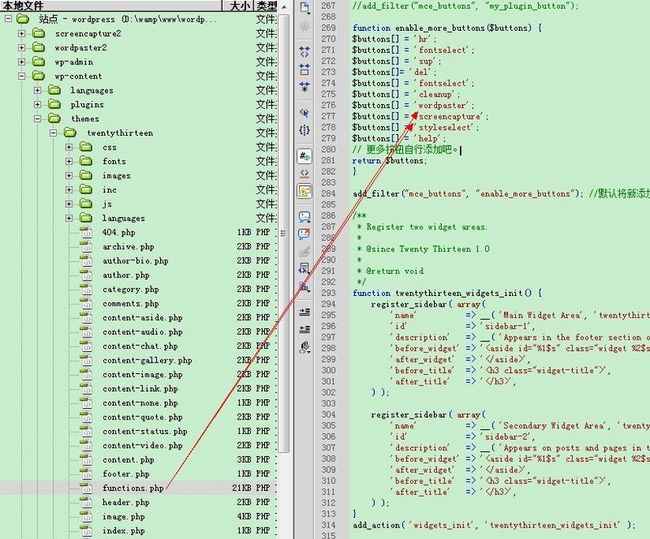
Task: Select the 404.php file
Action: click(119, 232)
